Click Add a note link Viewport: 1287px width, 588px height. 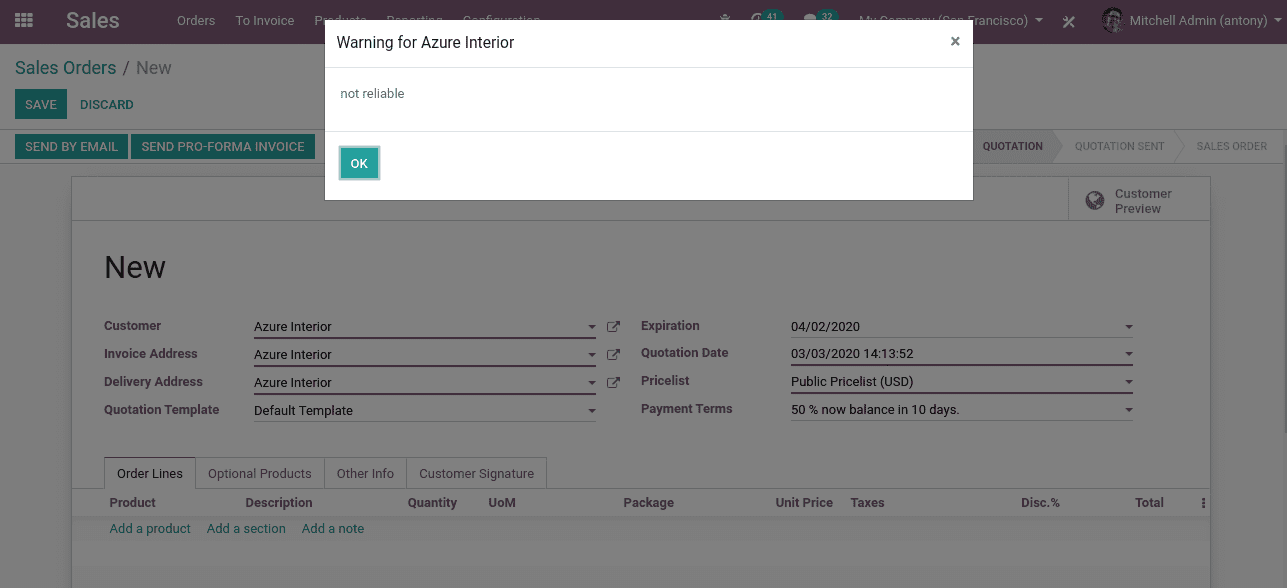333,528
